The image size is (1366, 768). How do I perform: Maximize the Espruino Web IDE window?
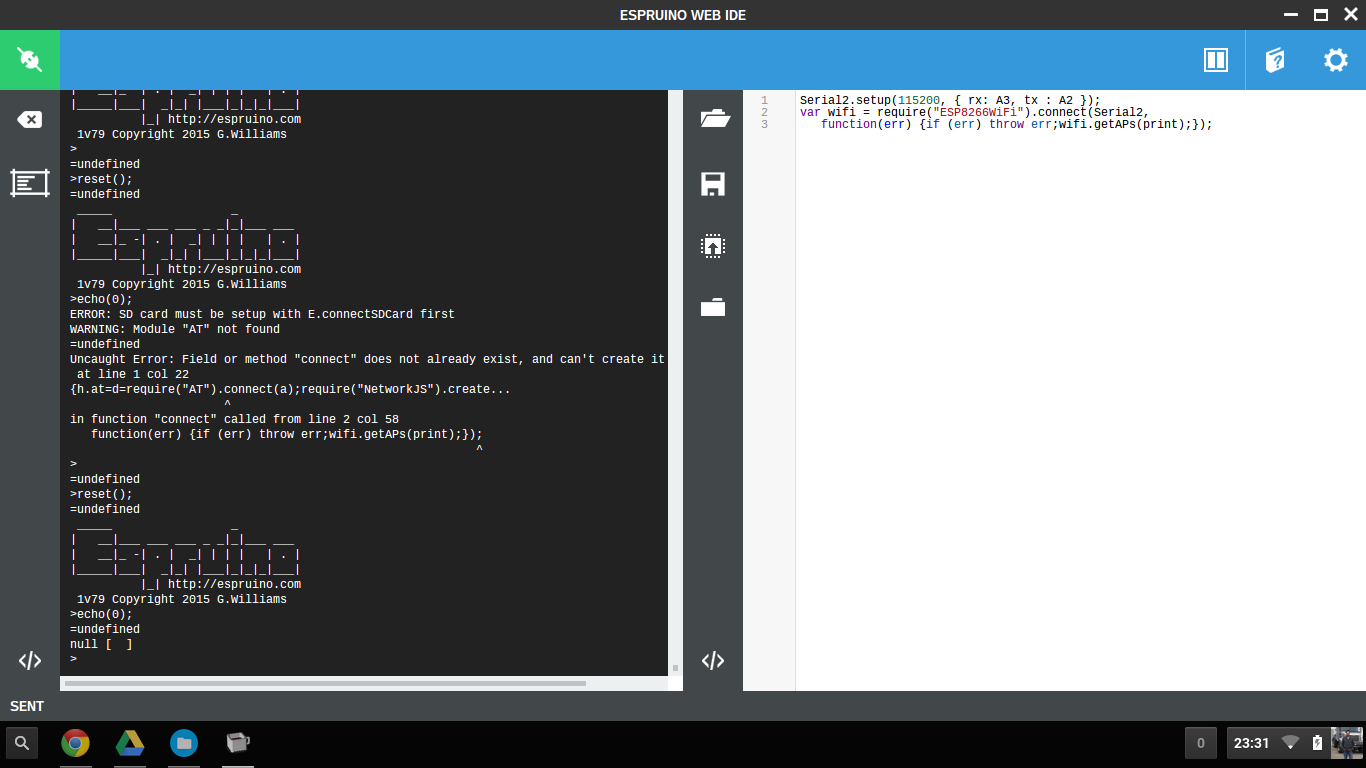pos(1320,15)
